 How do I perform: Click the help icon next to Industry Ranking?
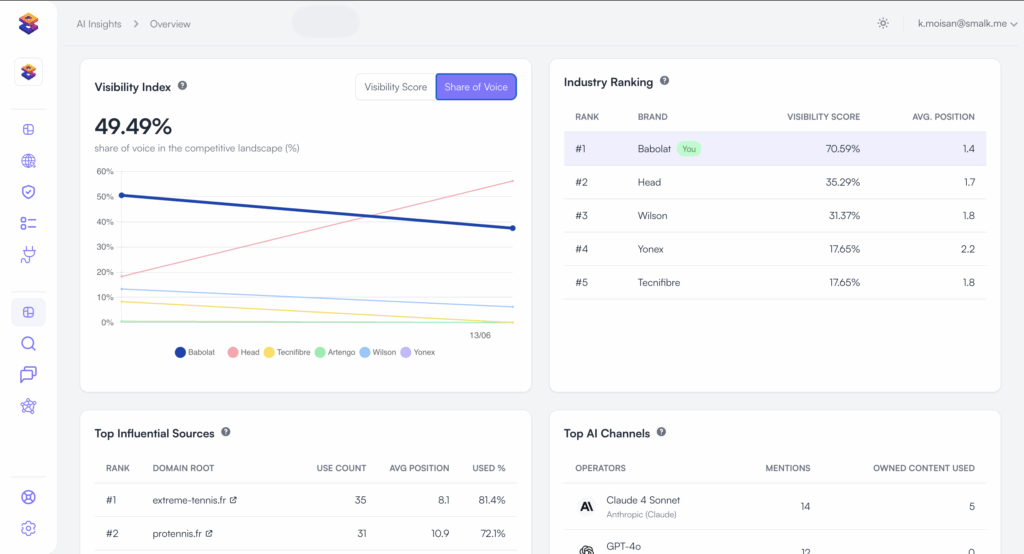point(664,80)
